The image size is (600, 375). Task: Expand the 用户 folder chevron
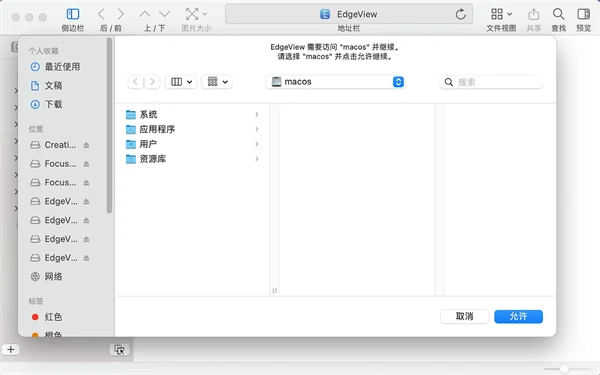(x=257, y=144)
